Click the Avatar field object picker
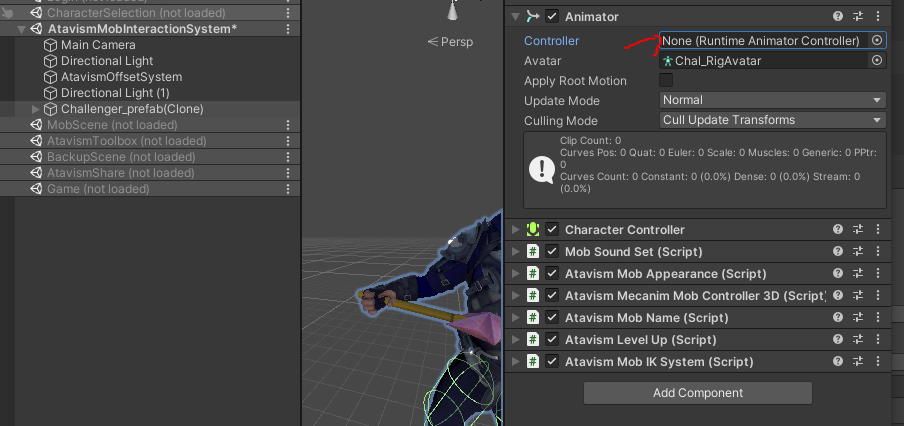The image size is (904, 426). (877, 61)
